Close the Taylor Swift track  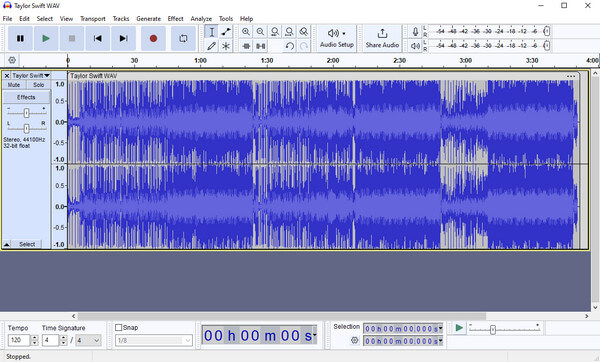[x=7, y=76]
